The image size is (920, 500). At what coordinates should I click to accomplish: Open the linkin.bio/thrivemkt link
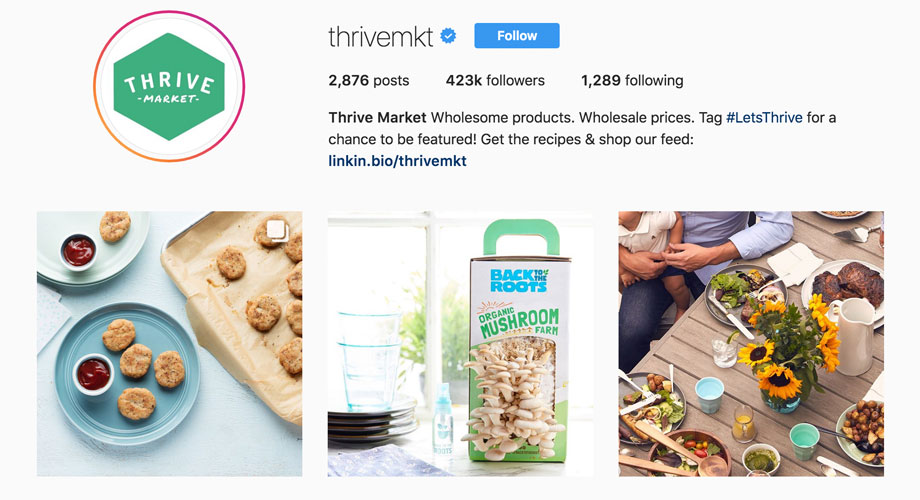click(397, 161)
